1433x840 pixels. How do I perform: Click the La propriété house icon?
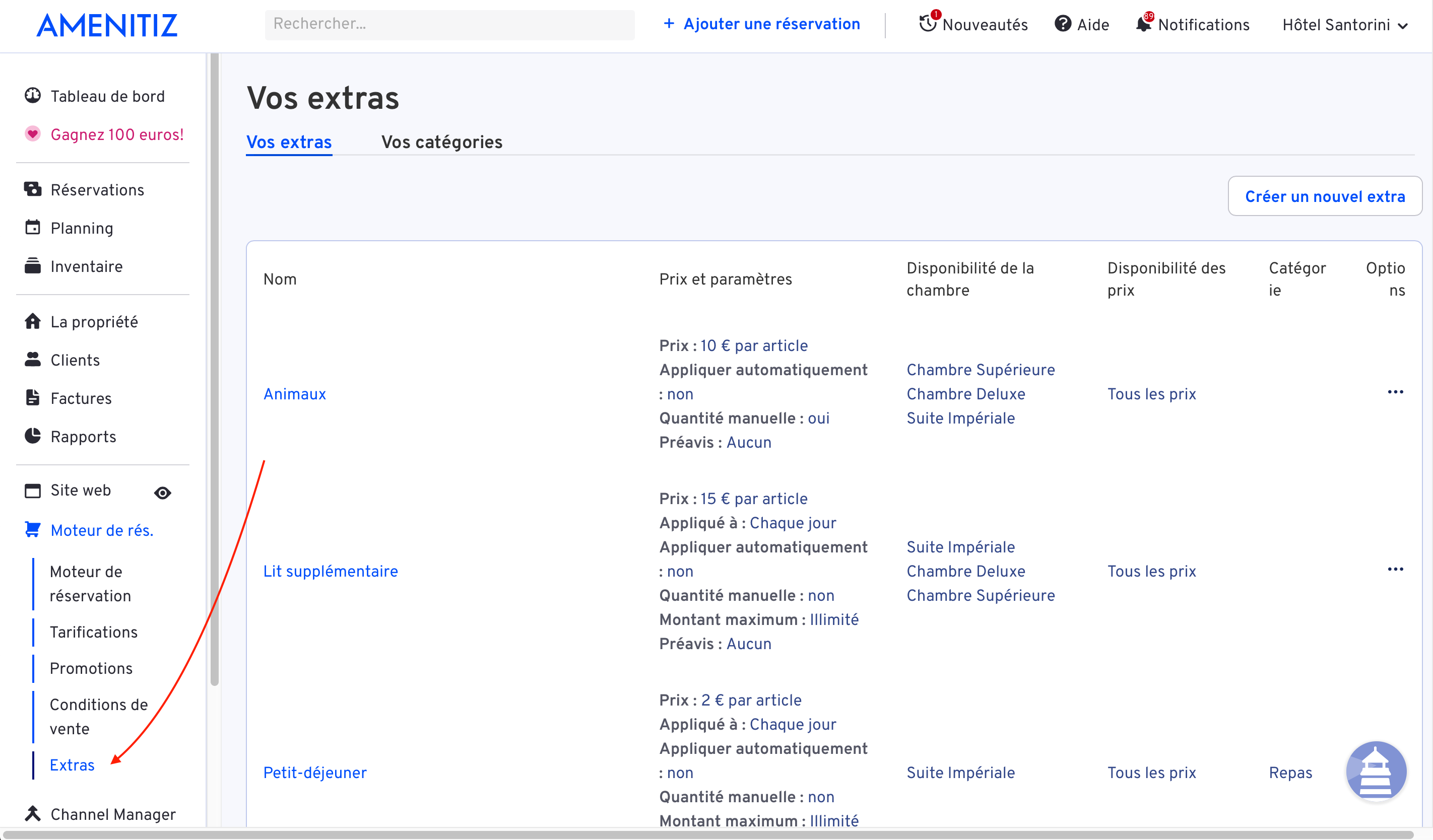click(32, 321)
